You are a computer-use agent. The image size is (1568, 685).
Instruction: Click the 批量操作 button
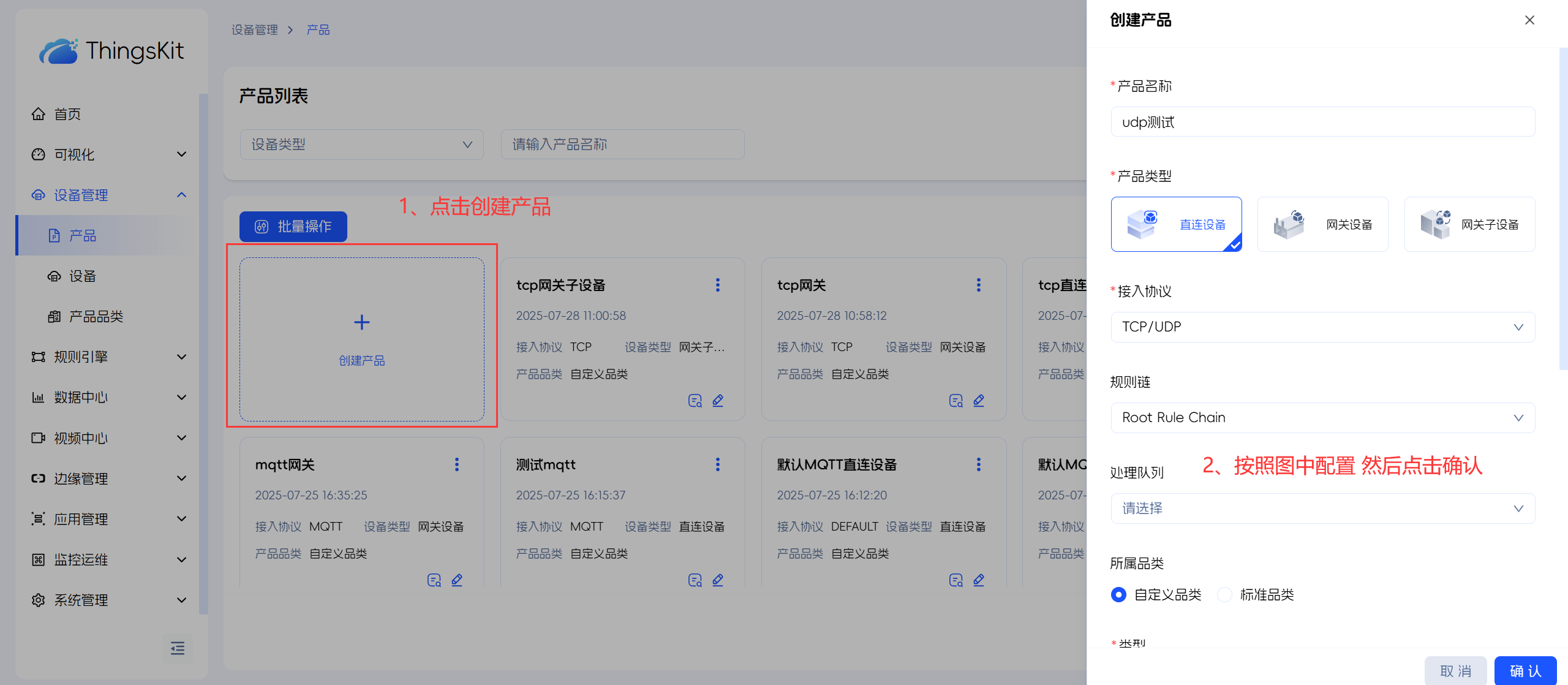pyautogui.click(x=293, y=227)
